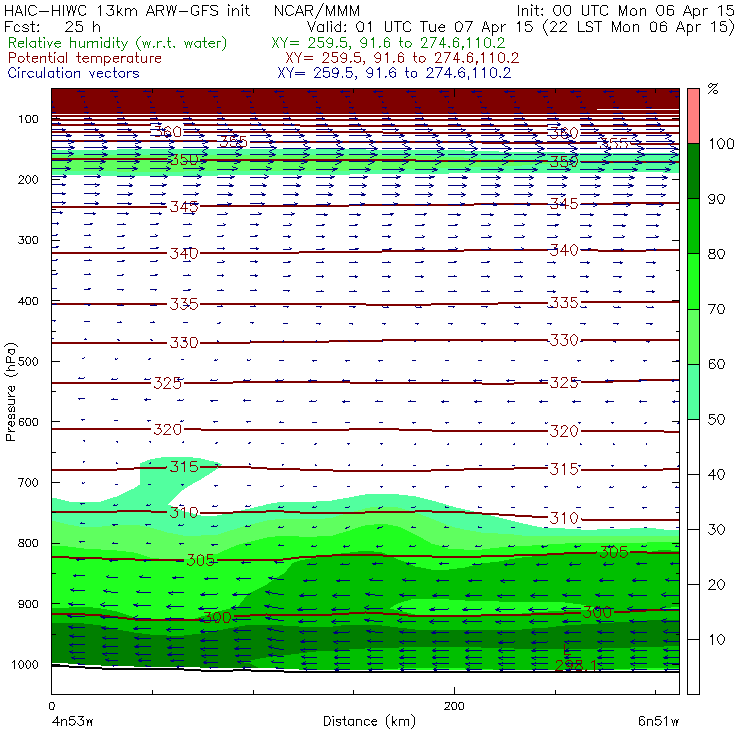Click the '50' colorbar tick label
740x740 pixels.
pos(716,420)
